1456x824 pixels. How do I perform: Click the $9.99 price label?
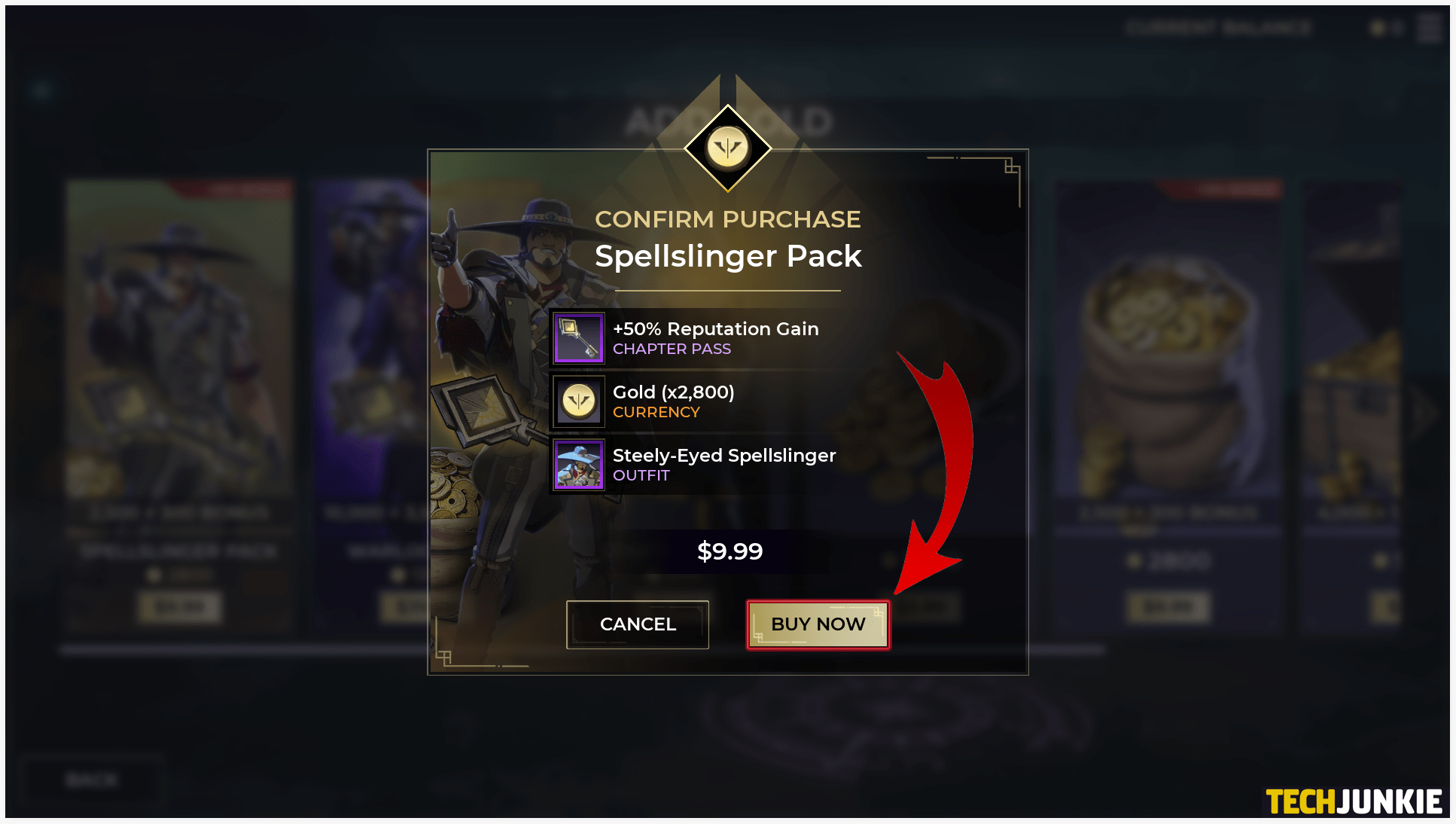point(730,551)
